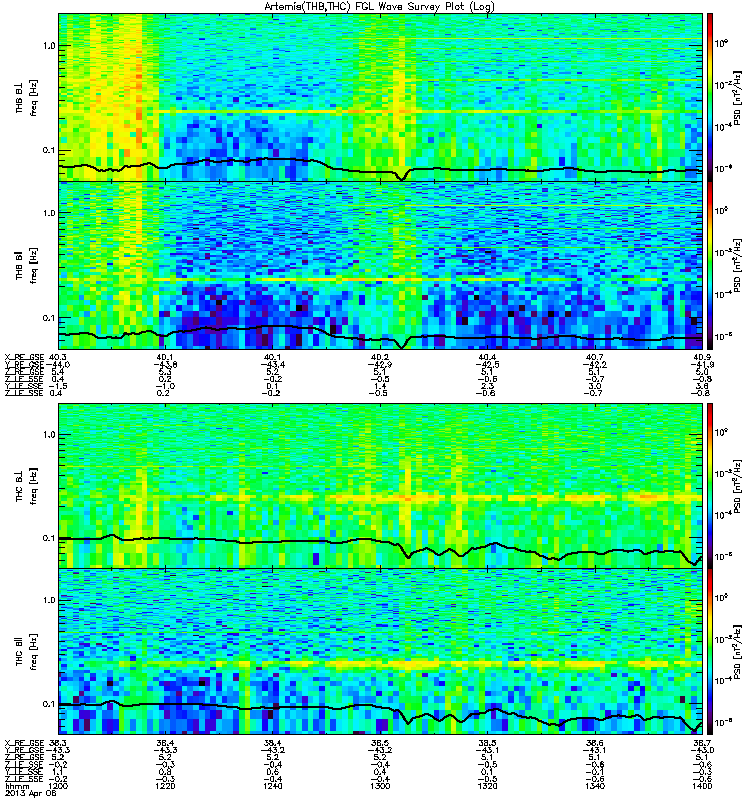Click THB Y_LE_SSE value '-1.5'
Image resolution: width=750 pixels, height=800 pixels.
coord(56,386)
